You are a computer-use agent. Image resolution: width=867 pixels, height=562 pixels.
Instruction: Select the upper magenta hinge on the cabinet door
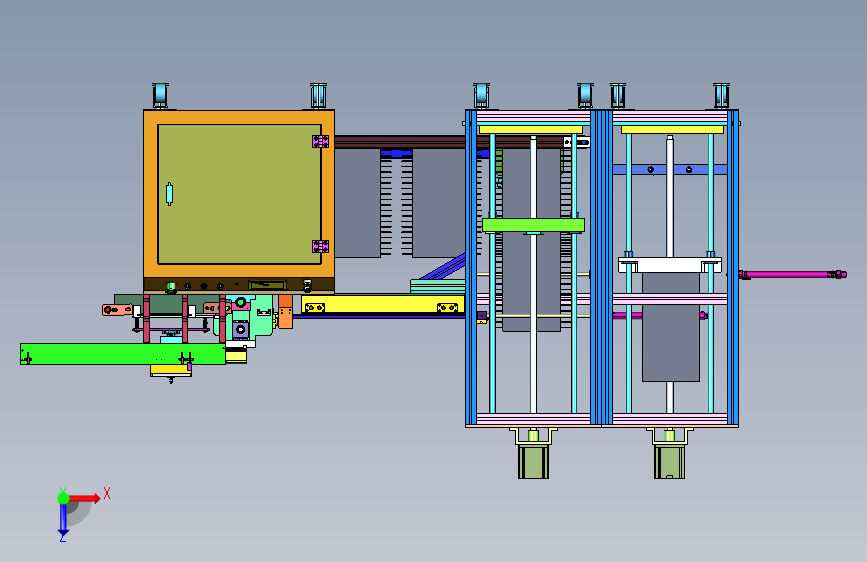321,142
